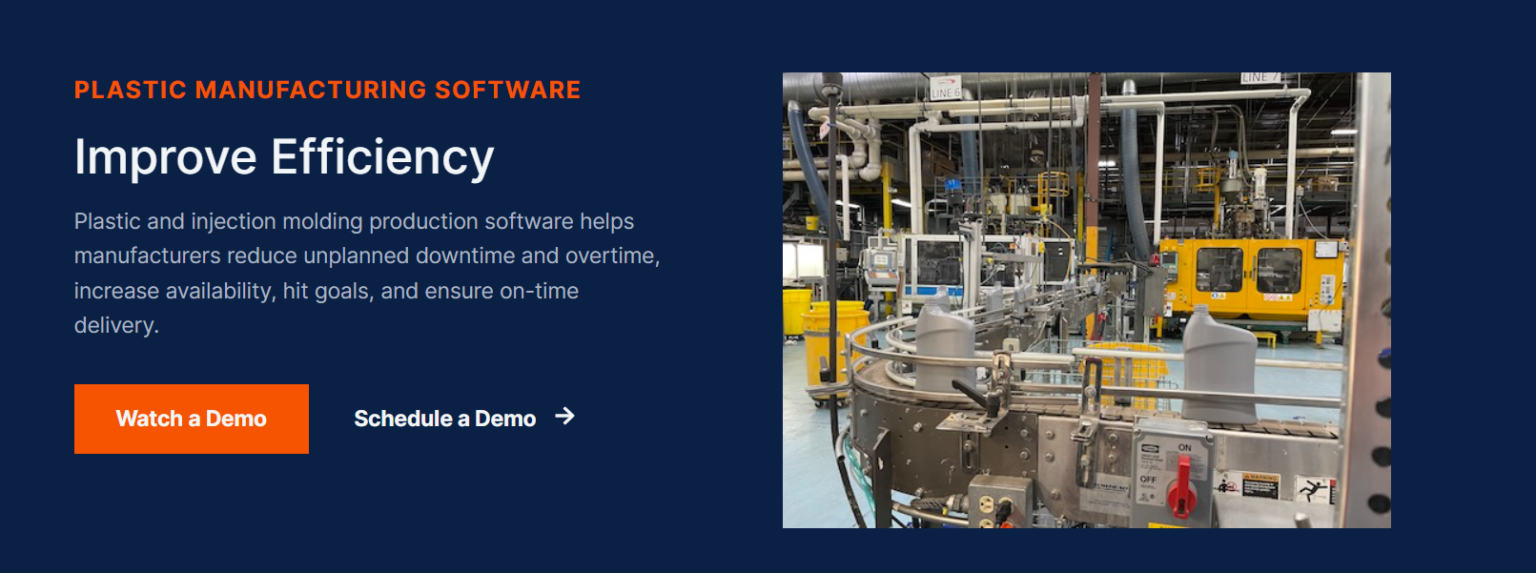The image size is (1536, 573).
Task: Click the paragraph about injection molding software
Action: click(x=367, y=273)
